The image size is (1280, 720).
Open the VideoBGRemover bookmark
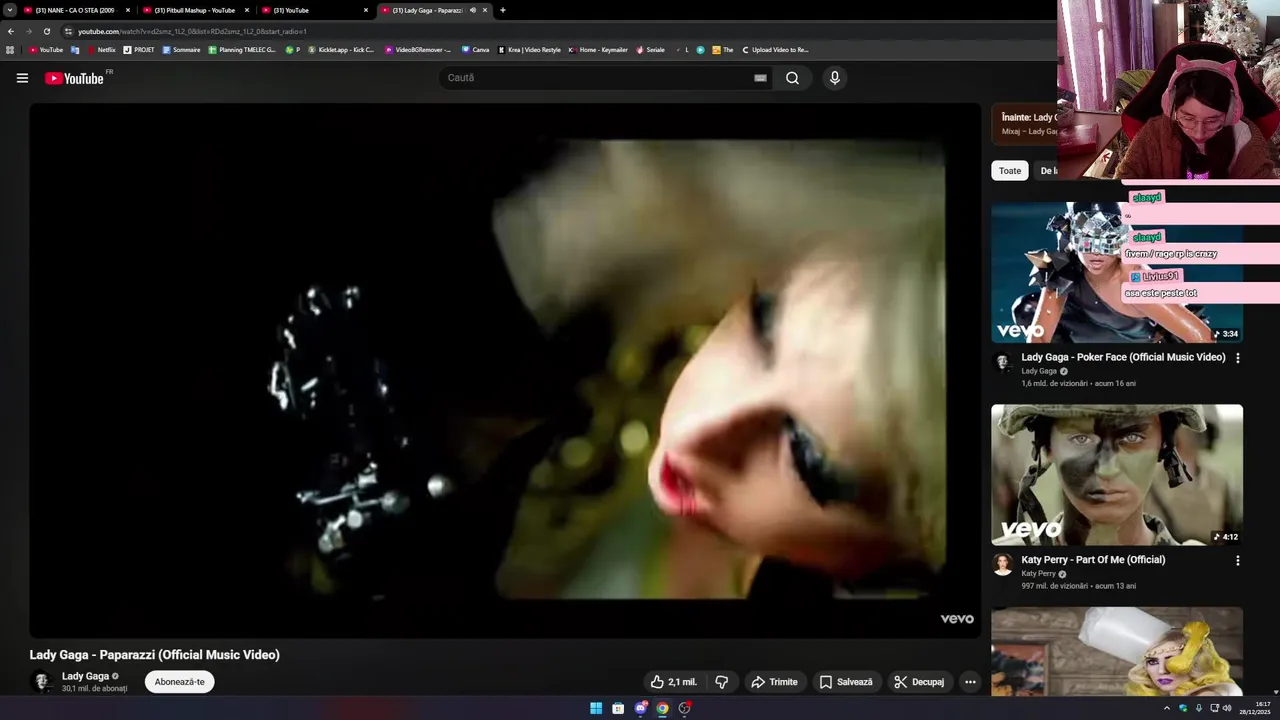click(x=418, y=50)
